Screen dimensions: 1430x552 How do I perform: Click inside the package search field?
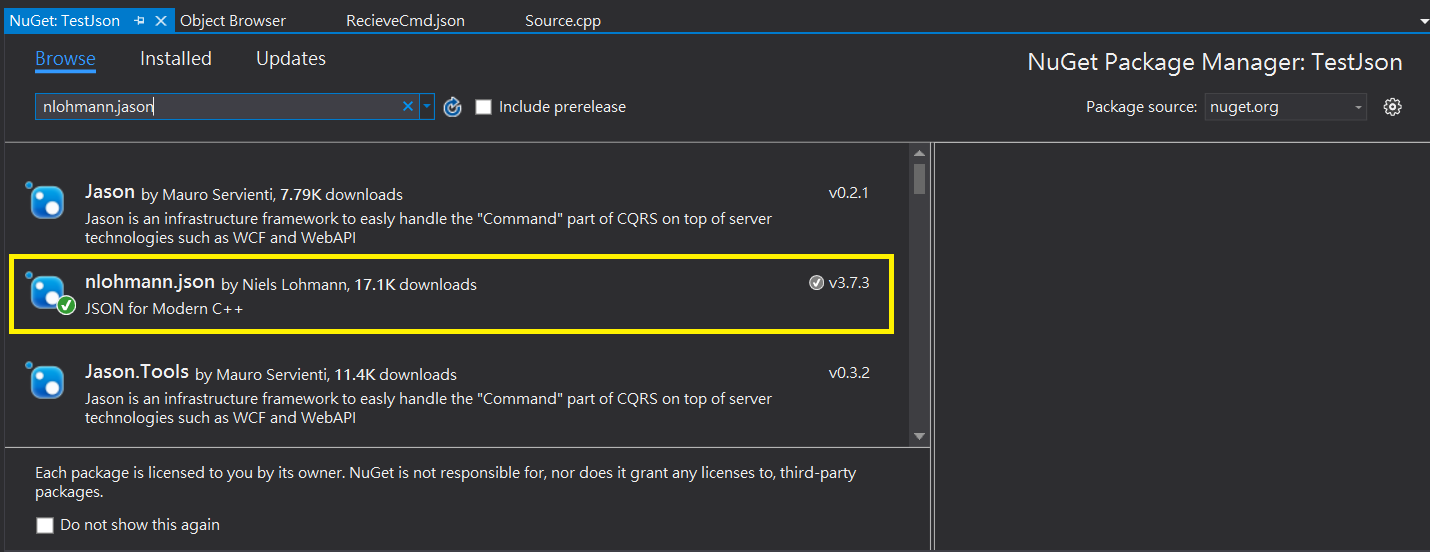click(220, 107)
